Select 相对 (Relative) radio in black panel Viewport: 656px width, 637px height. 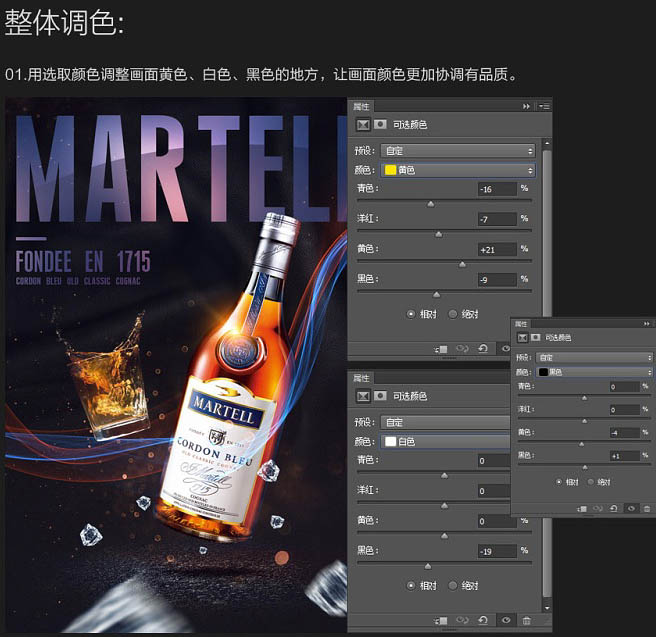click(x=559, y=482)
